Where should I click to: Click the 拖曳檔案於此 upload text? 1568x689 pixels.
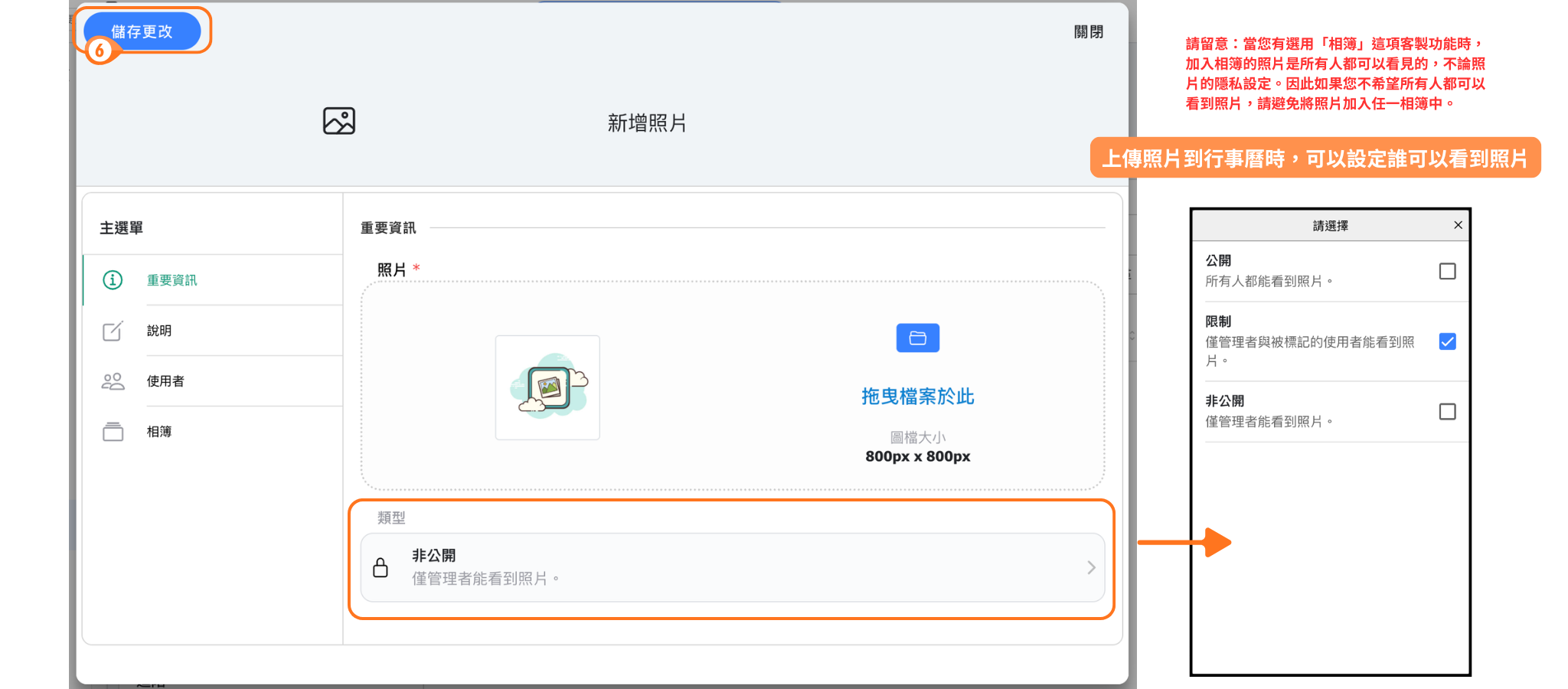click(917, 397)
